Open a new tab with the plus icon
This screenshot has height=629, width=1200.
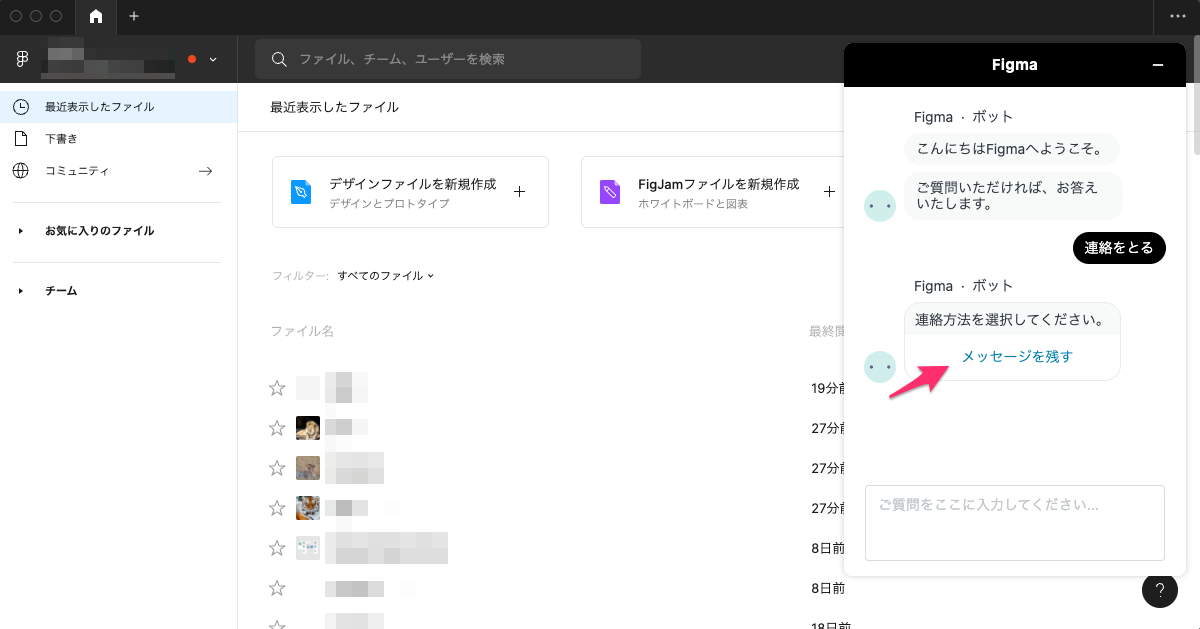click(x=133, y=17)
